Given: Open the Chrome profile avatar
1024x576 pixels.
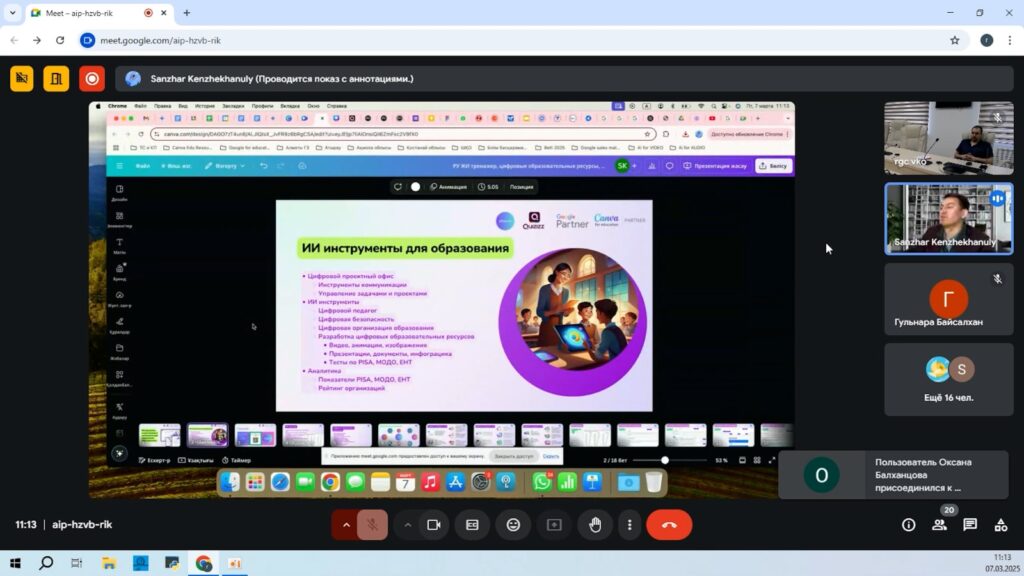Looking at the screenshot, I should coord(987,40).
